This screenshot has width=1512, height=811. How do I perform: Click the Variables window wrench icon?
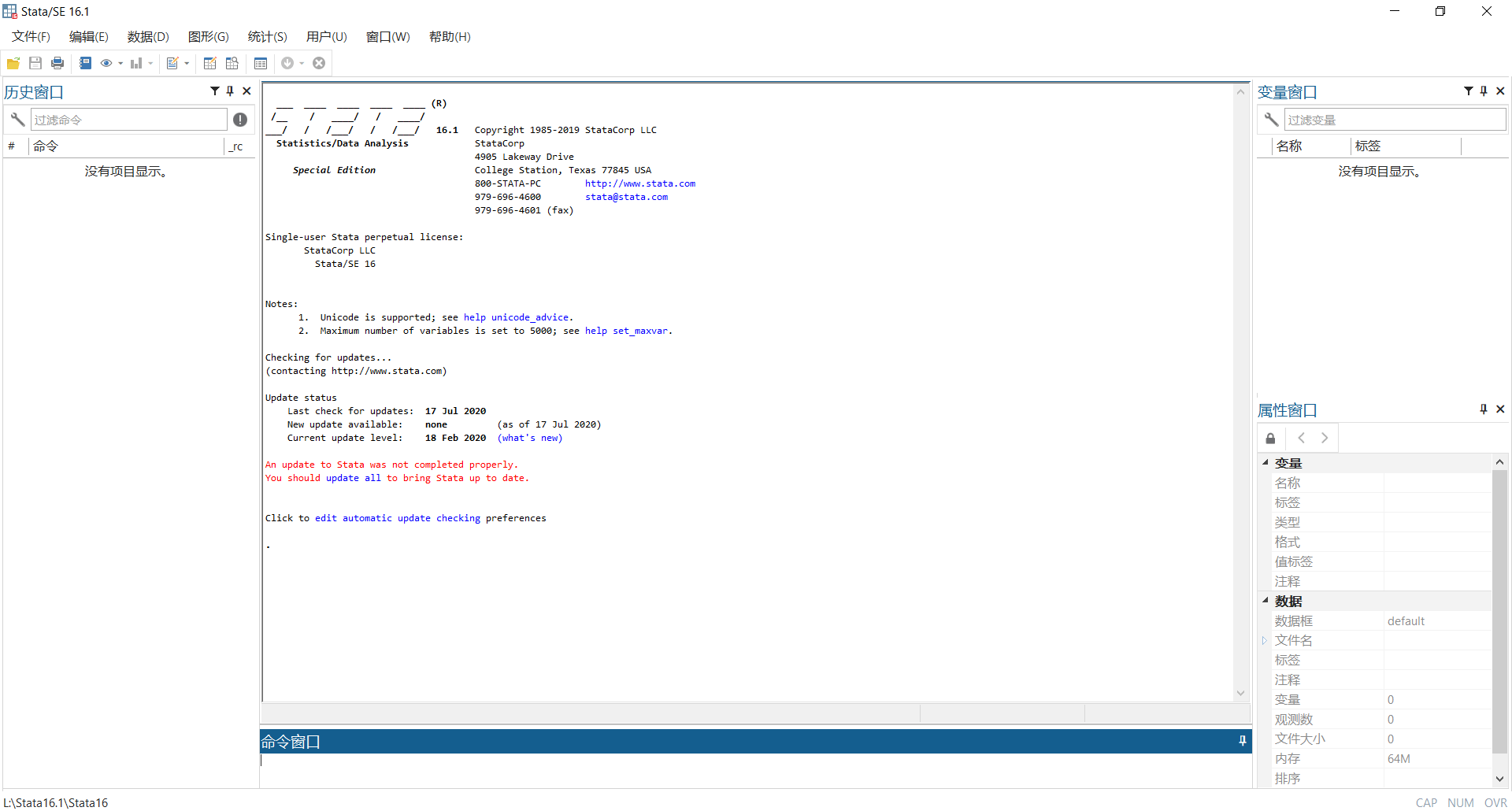[x=1271, y=120]
